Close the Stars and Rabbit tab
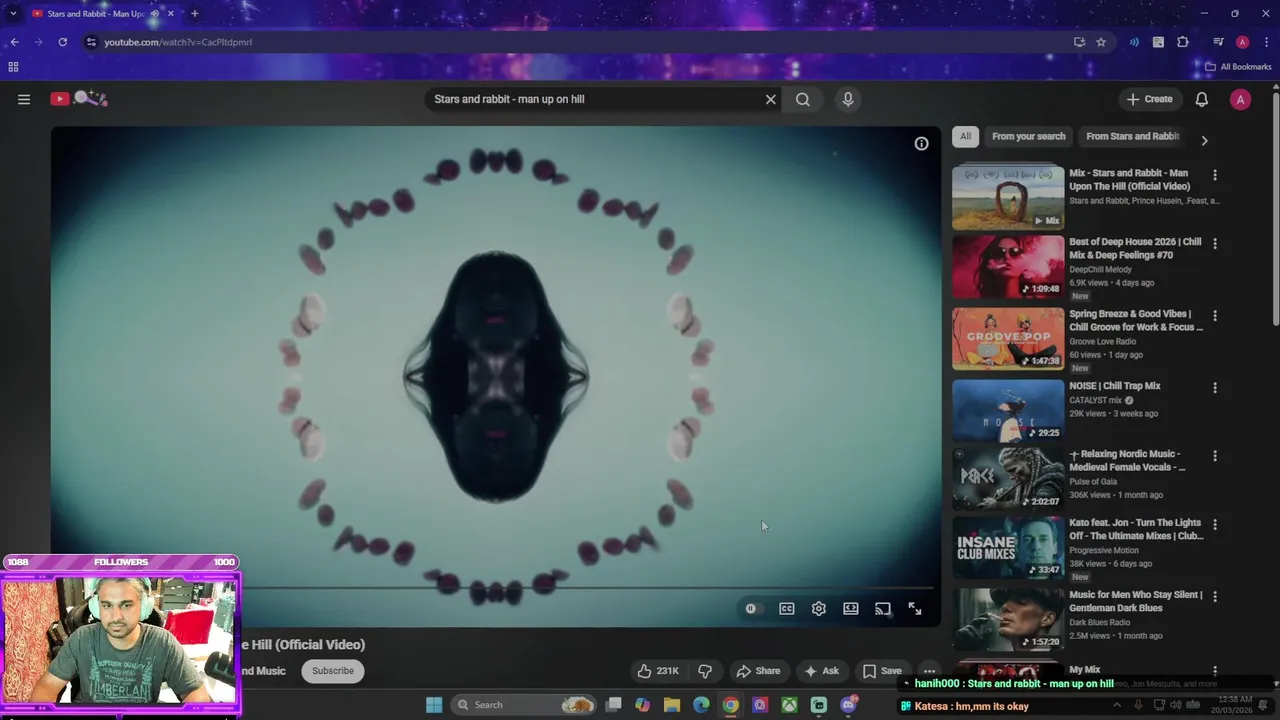Screen dimensions: 1280x720 (x=170, y=14)
